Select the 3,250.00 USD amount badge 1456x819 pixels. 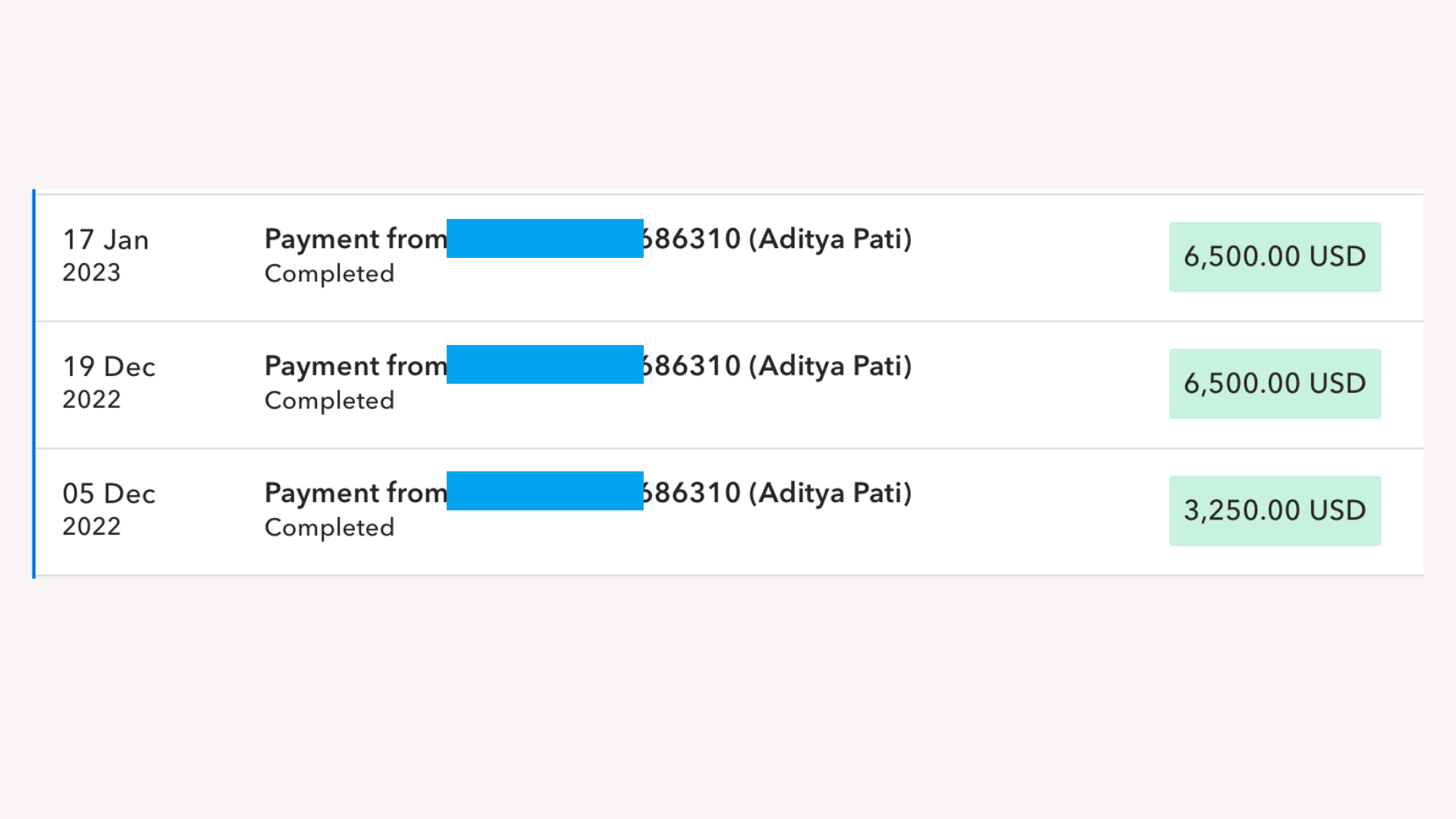tap(1274, 510)
